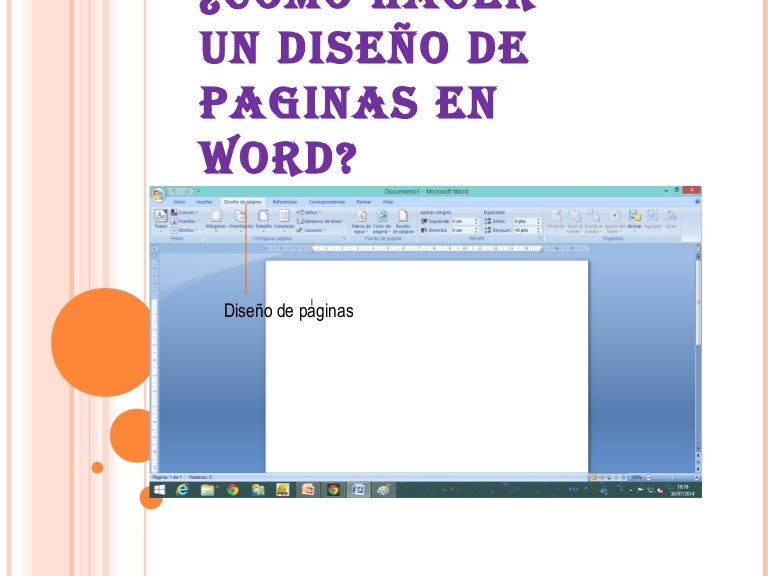Open the Referencias ribbon tab
Image resolution: width=768 pixels, height=576 pixels.
pos(284,202)
